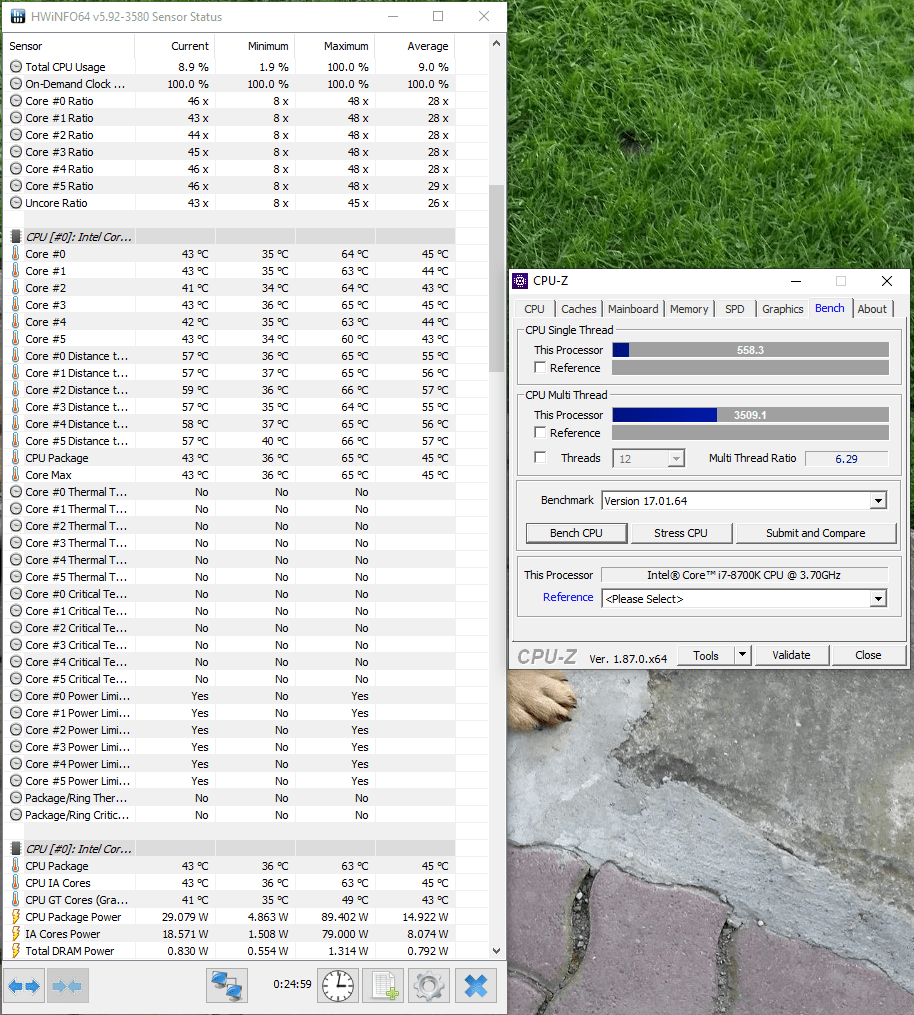Click the blue X to close sensor status
914x1015 pixels.
tap(476, 986)
